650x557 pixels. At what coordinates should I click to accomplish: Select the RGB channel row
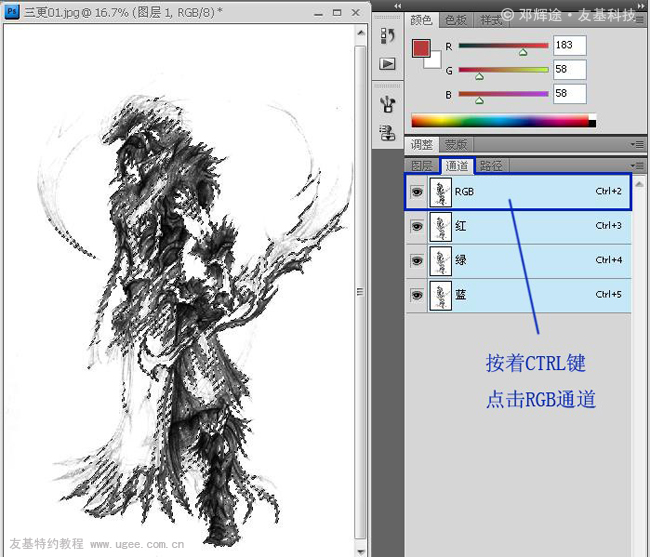tap(518, 192)
